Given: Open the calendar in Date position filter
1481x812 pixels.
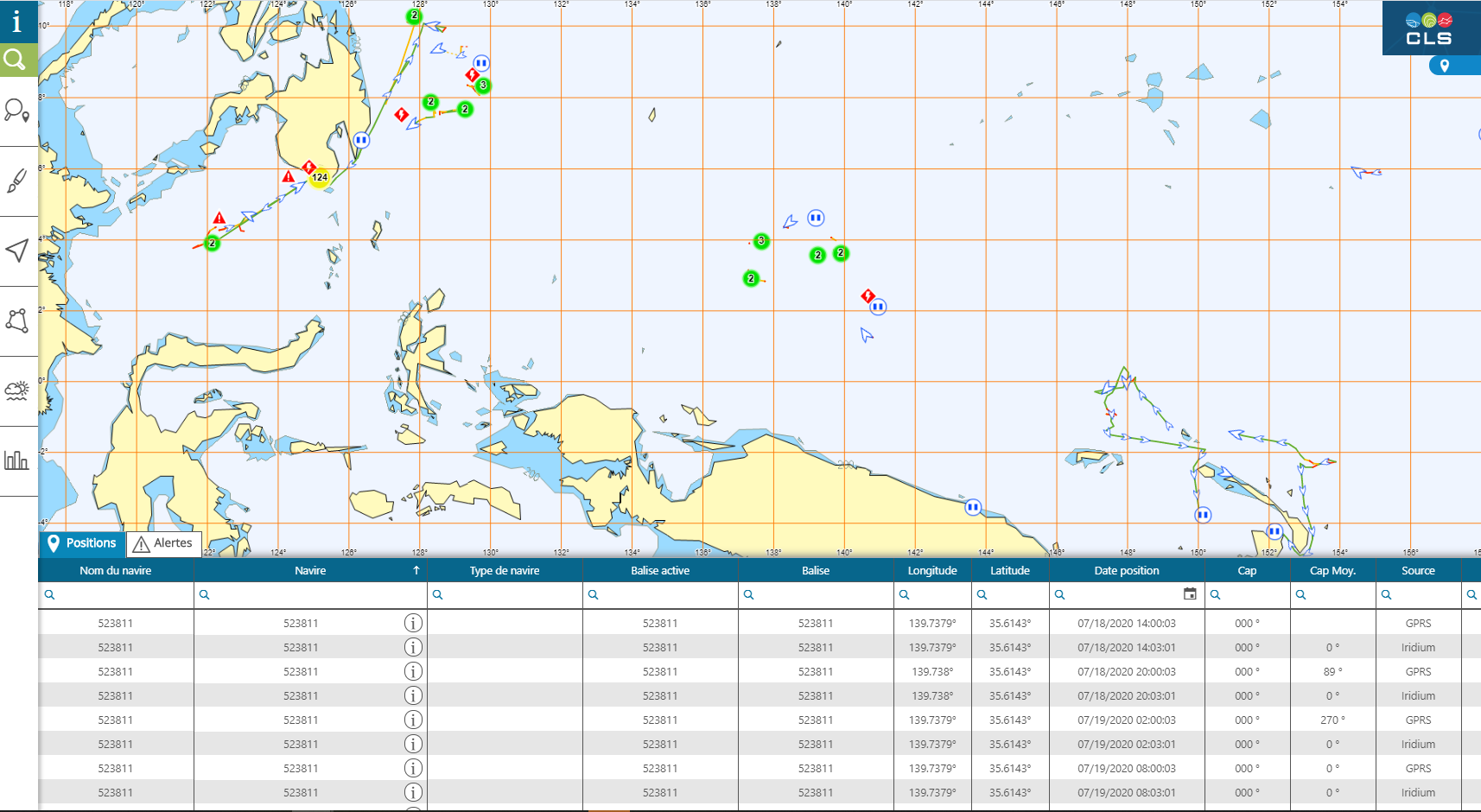Looking at the screenshot, I should coord(1190,594).
